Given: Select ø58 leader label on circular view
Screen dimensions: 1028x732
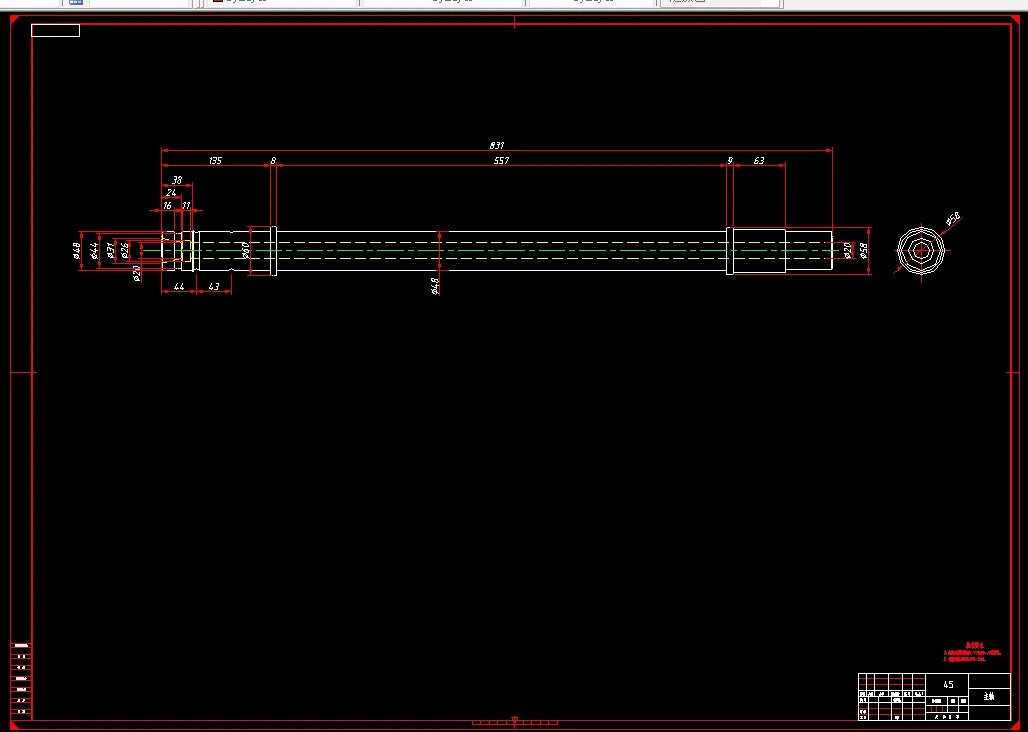Looking at the screenshot, I should 953,219.
